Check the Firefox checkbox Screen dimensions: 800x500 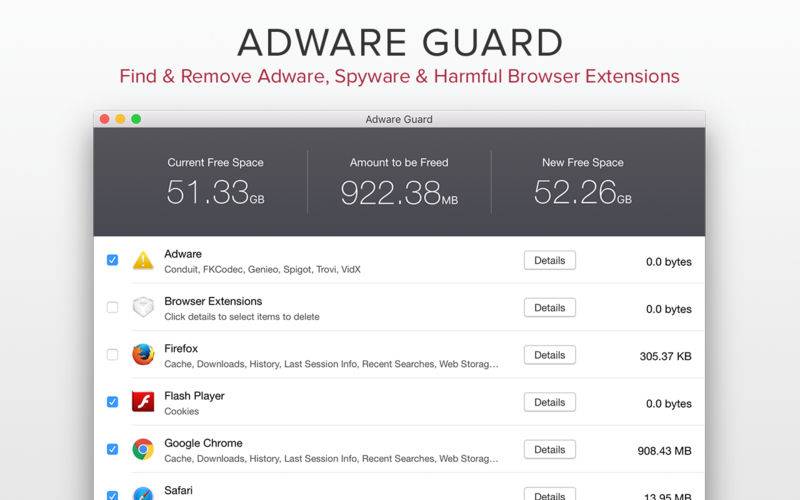(x=112, y=355)
